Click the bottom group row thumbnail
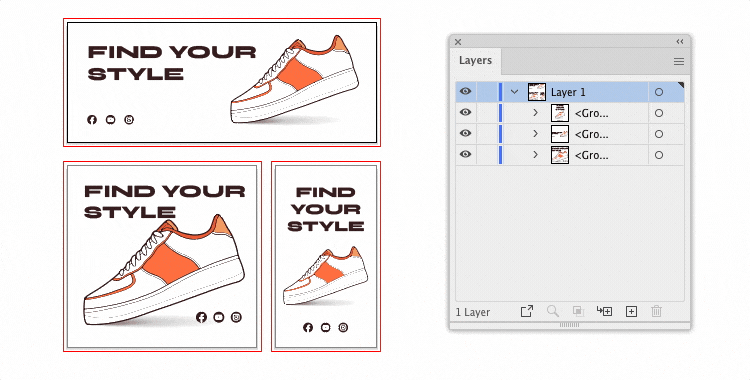 560,155
